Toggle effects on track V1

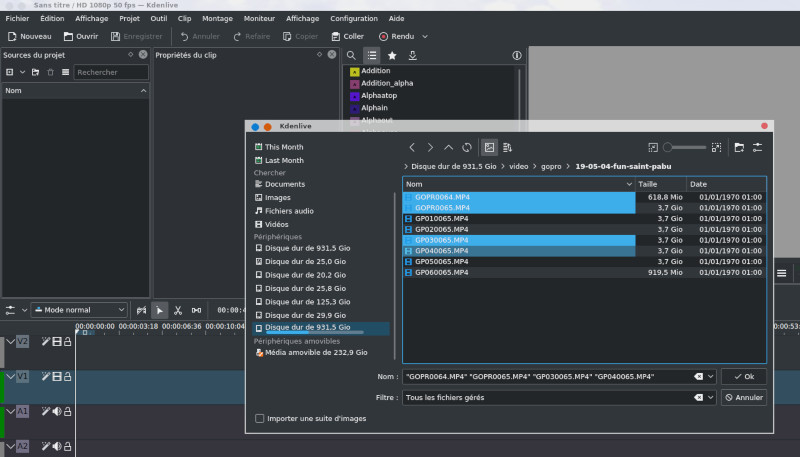[x=46, y=376]
